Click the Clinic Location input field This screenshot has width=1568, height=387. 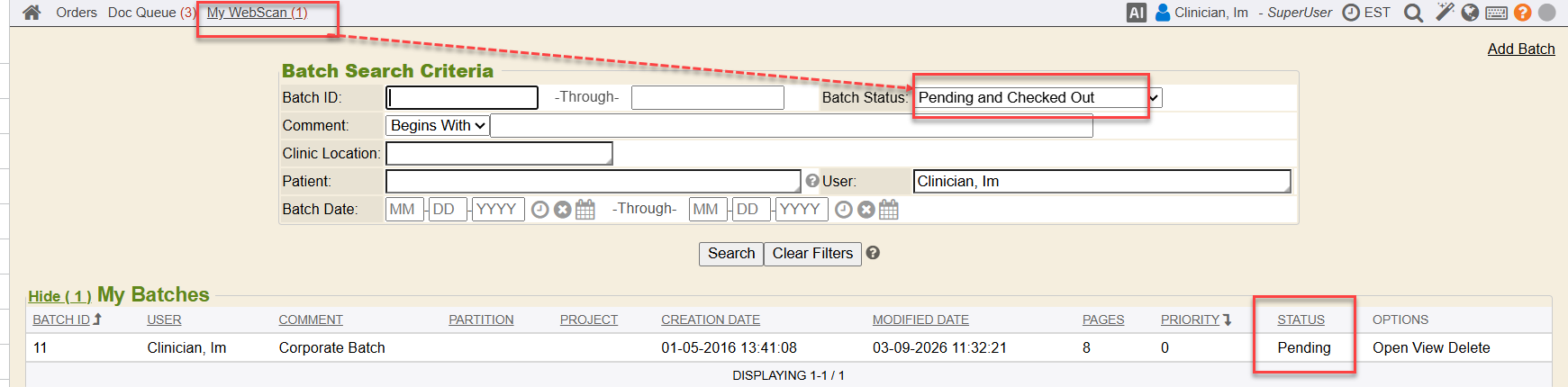pyautogui.click(x=499, y=154)
